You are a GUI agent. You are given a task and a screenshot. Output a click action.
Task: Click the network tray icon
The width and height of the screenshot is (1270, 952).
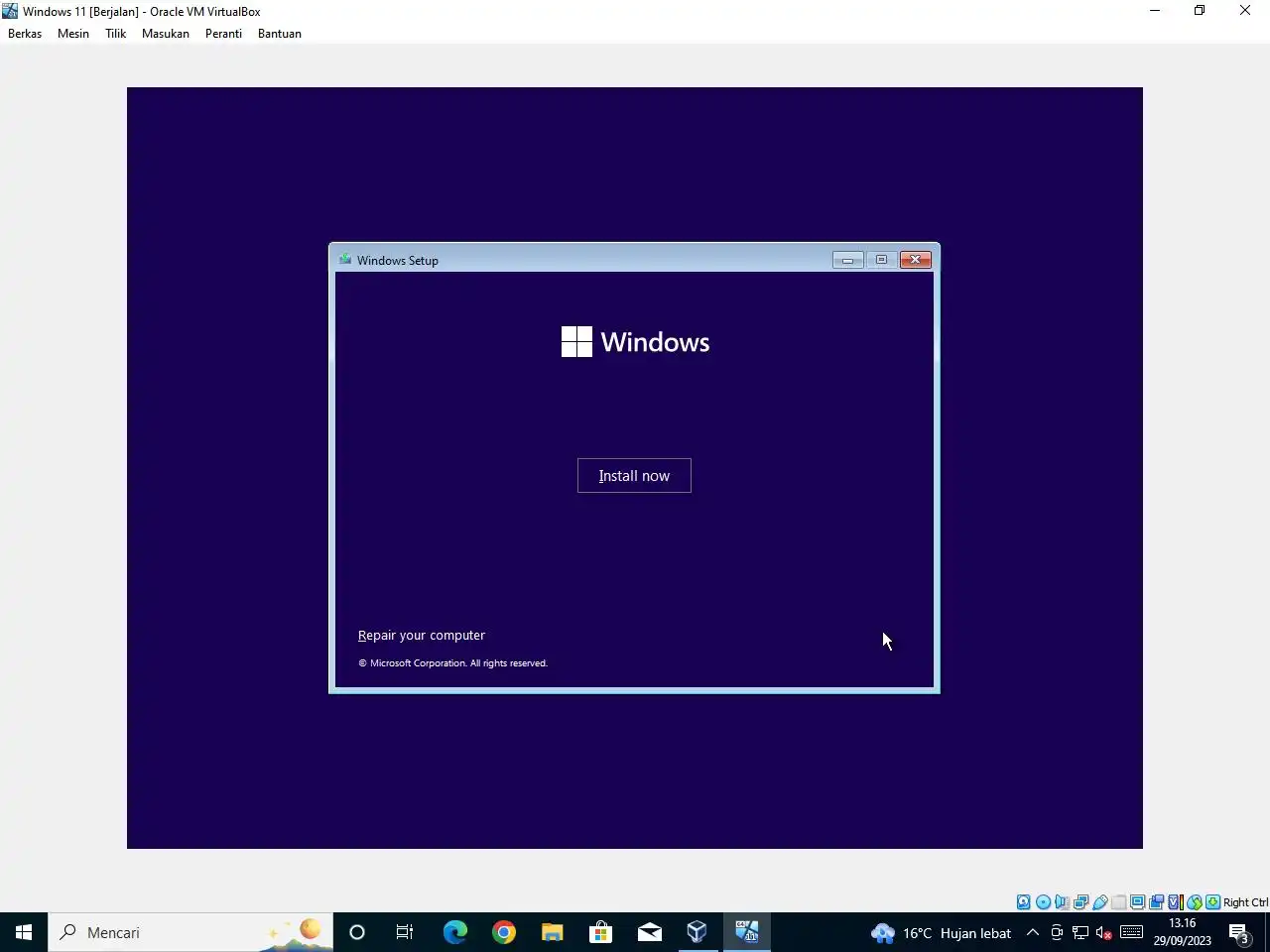[x=1080, y=932]
